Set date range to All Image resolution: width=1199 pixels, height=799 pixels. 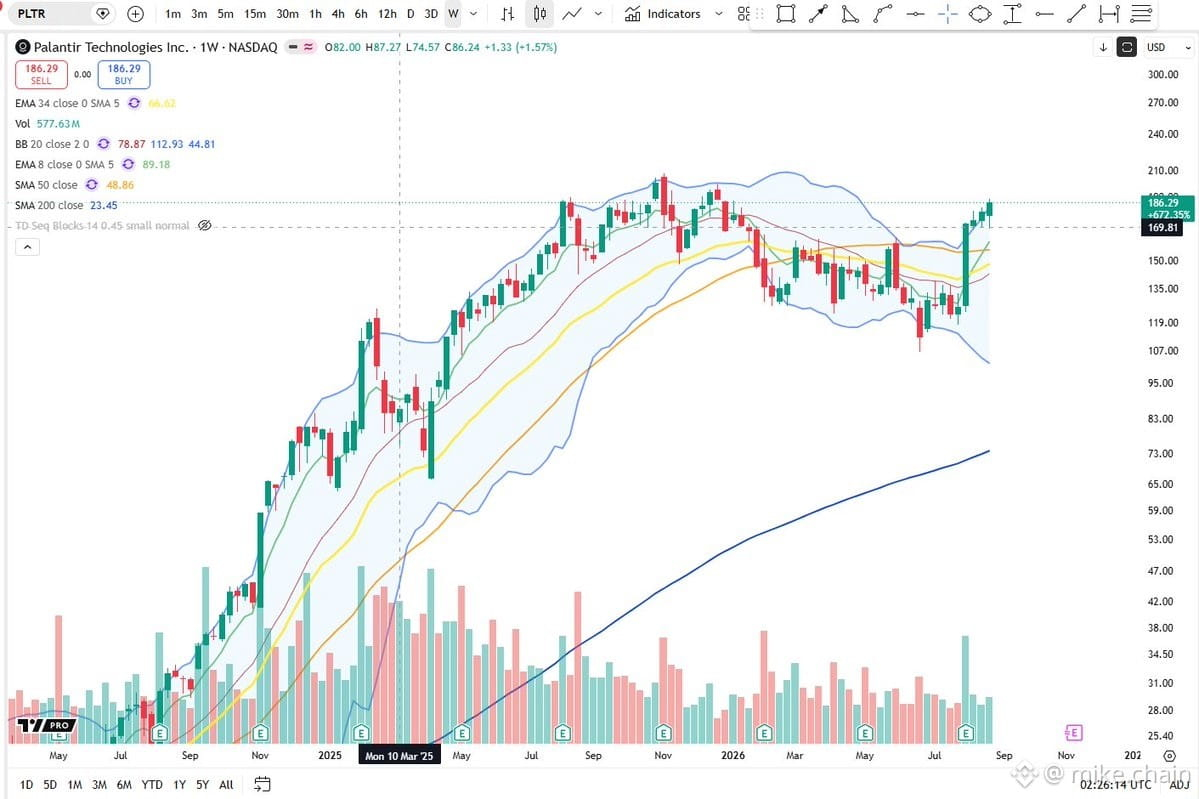pyautogui.click(x=226, y=784)
